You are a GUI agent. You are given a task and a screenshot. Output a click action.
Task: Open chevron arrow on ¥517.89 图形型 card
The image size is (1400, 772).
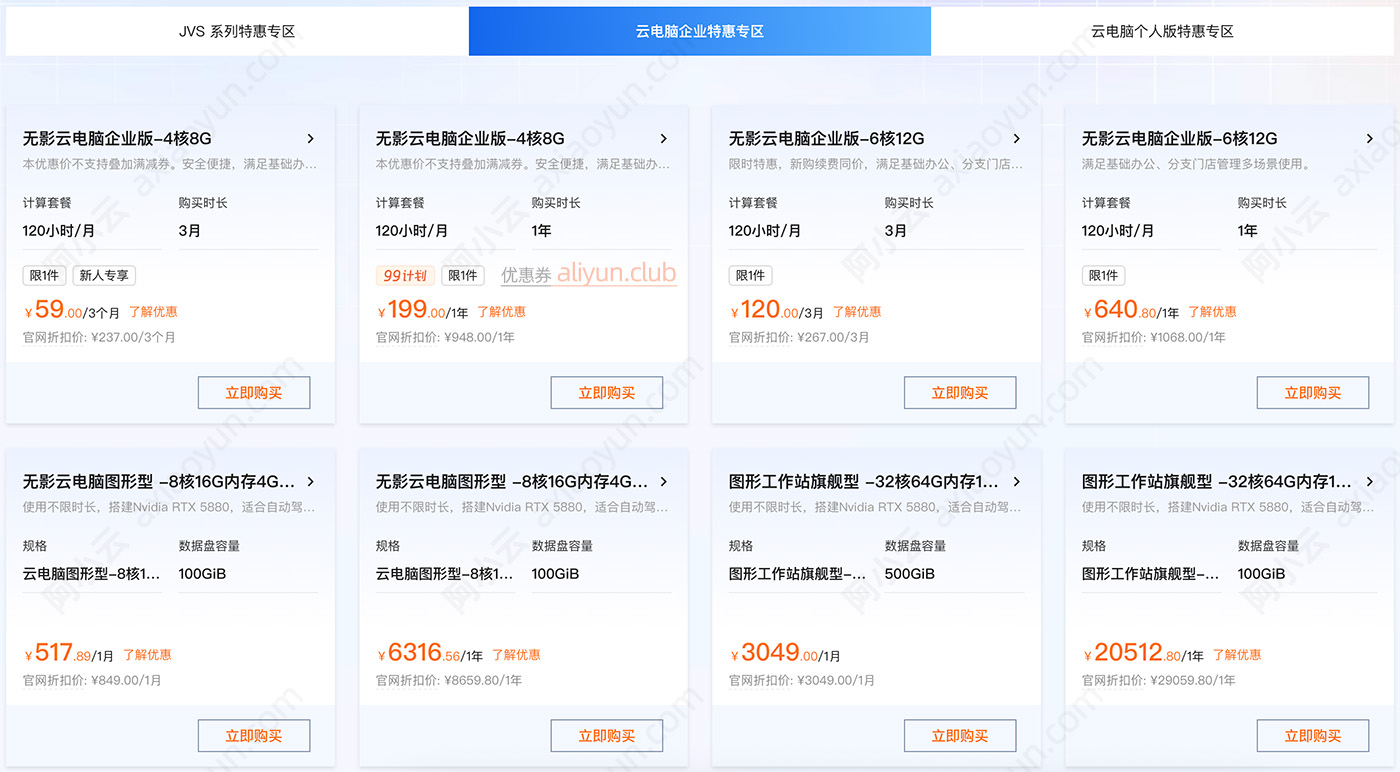[311, 482]
